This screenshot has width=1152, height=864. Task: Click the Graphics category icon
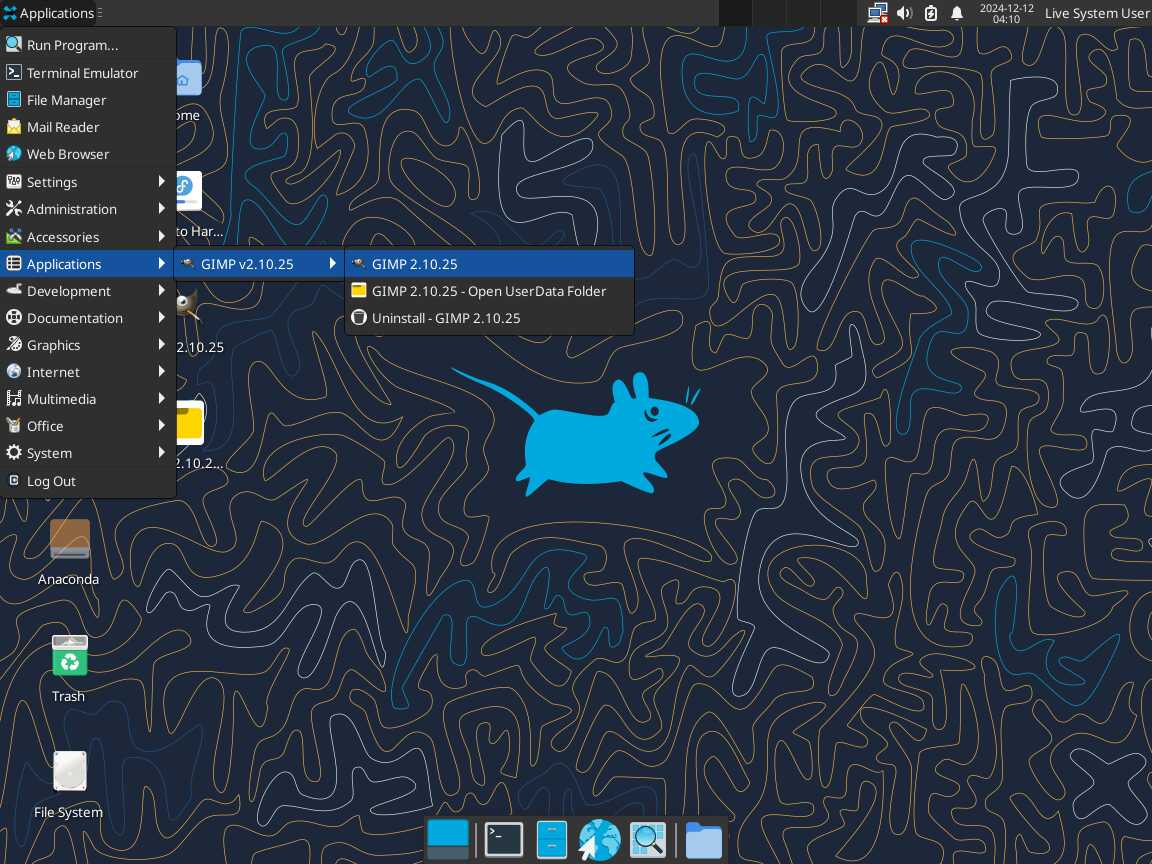tap(13, 344)
